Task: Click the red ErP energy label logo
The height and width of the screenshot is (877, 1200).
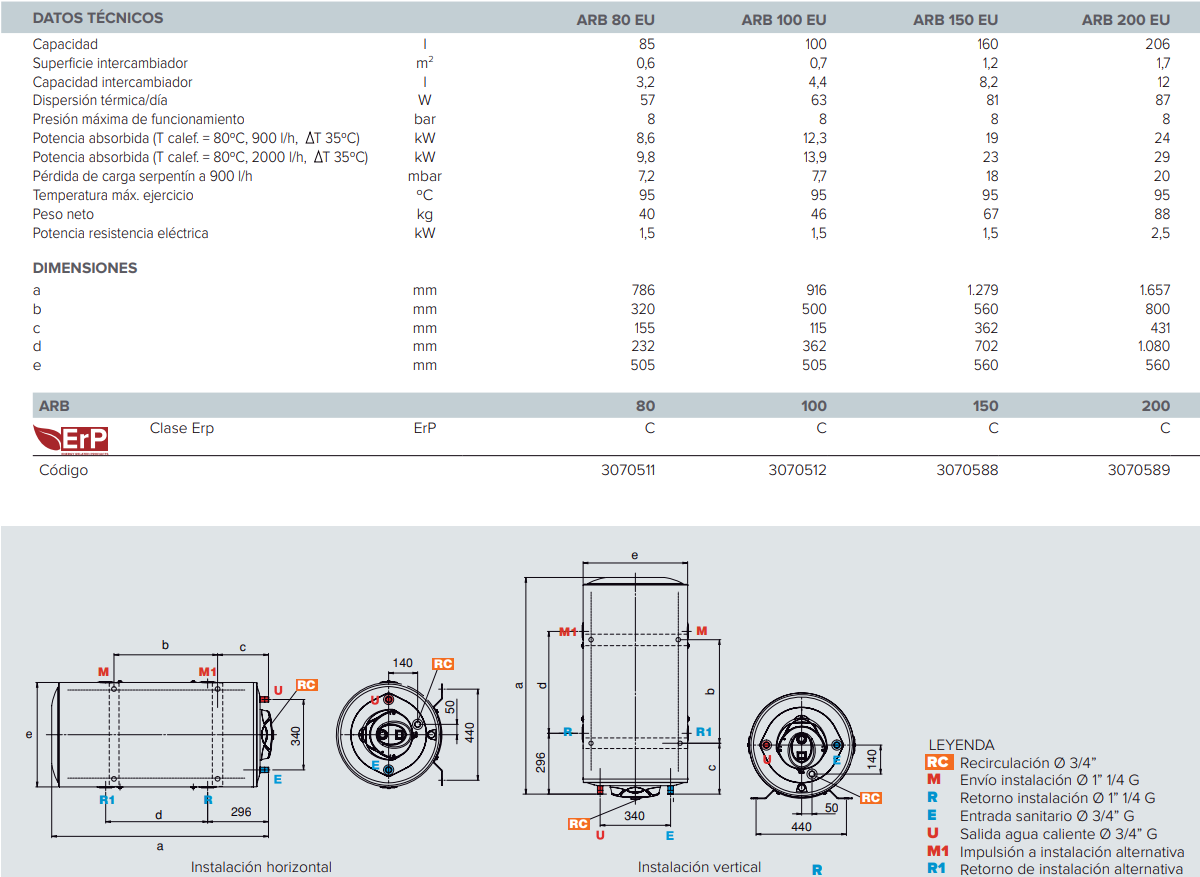Action: 70,439
